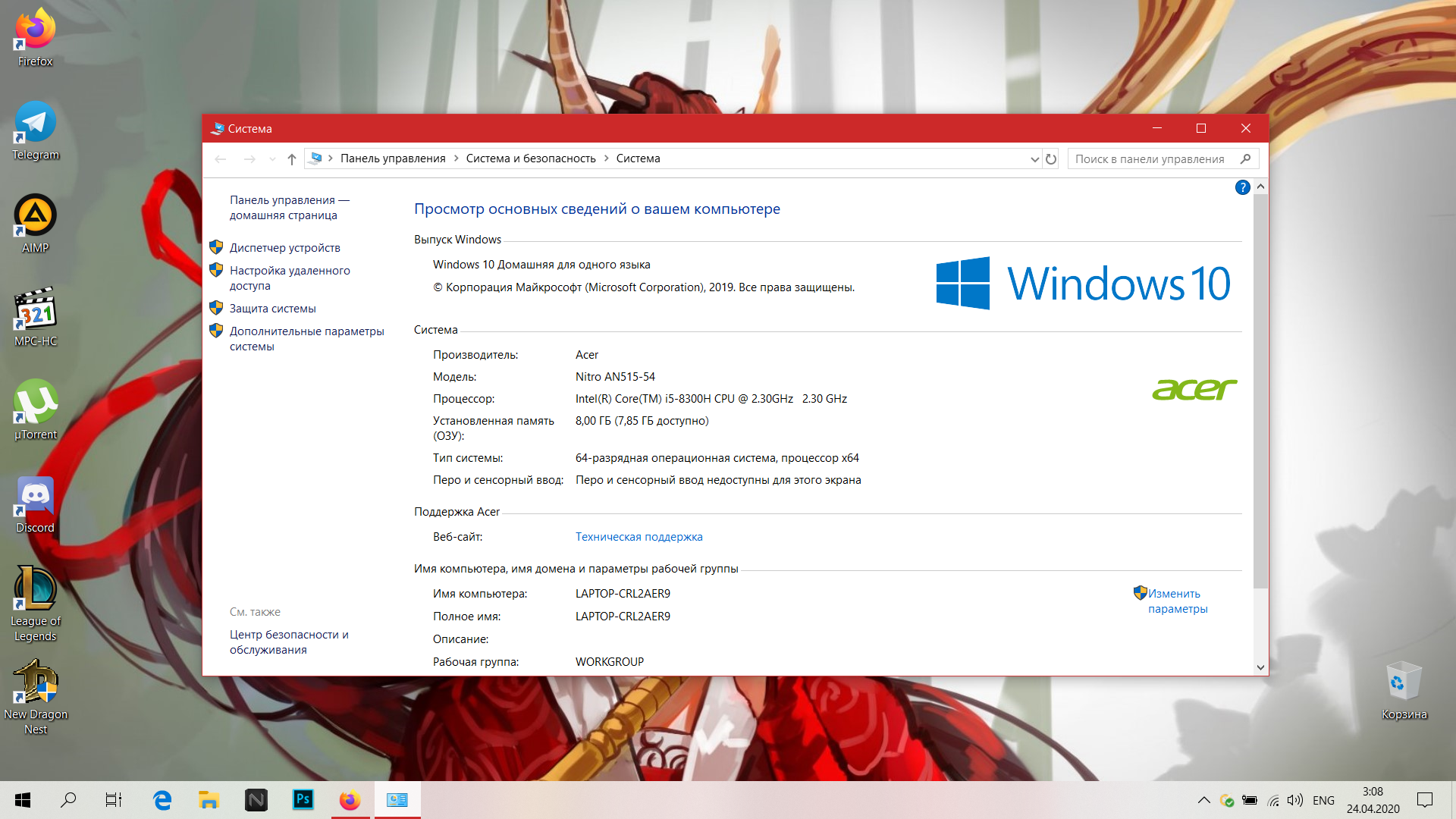Viewport: 1456px width, 819px height.
Task: Click the Система breadcrumb item
Action: (638, 158)
